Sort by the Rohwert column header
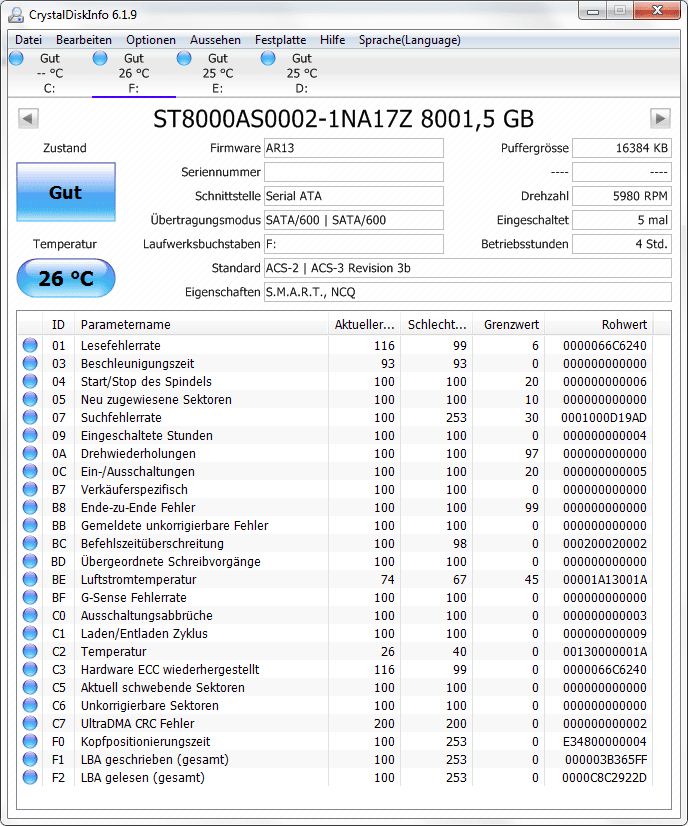The width and height of the screenshot is (688, 826). (599, 324)
